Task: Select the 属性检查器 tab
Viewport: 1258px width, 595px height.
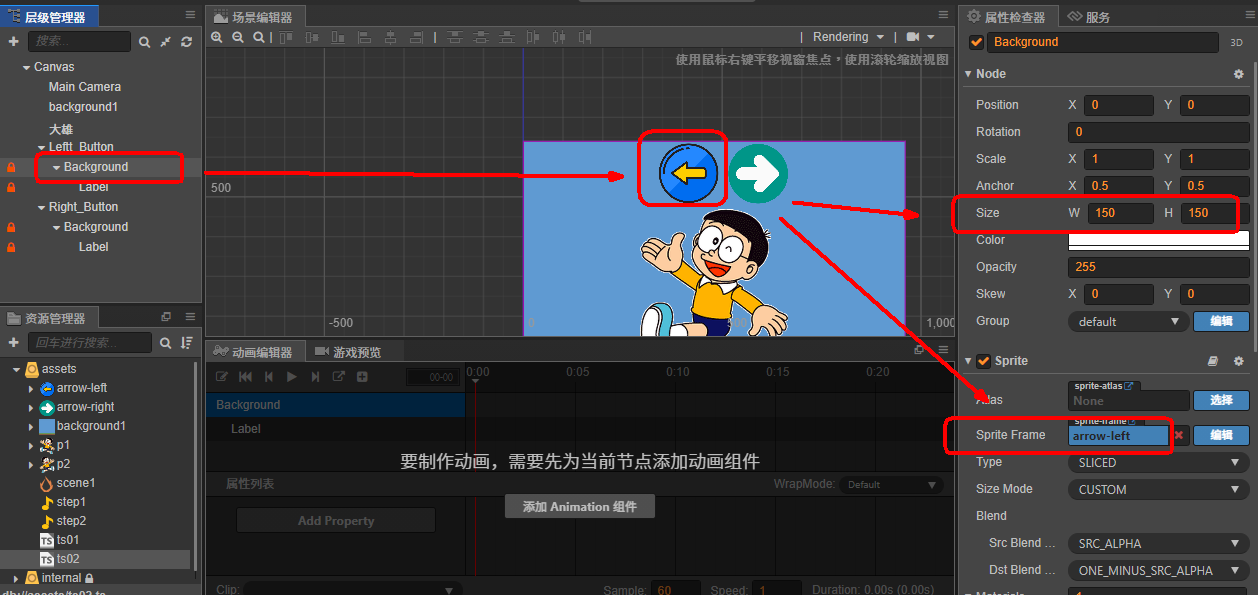Action: [1007, 17]
